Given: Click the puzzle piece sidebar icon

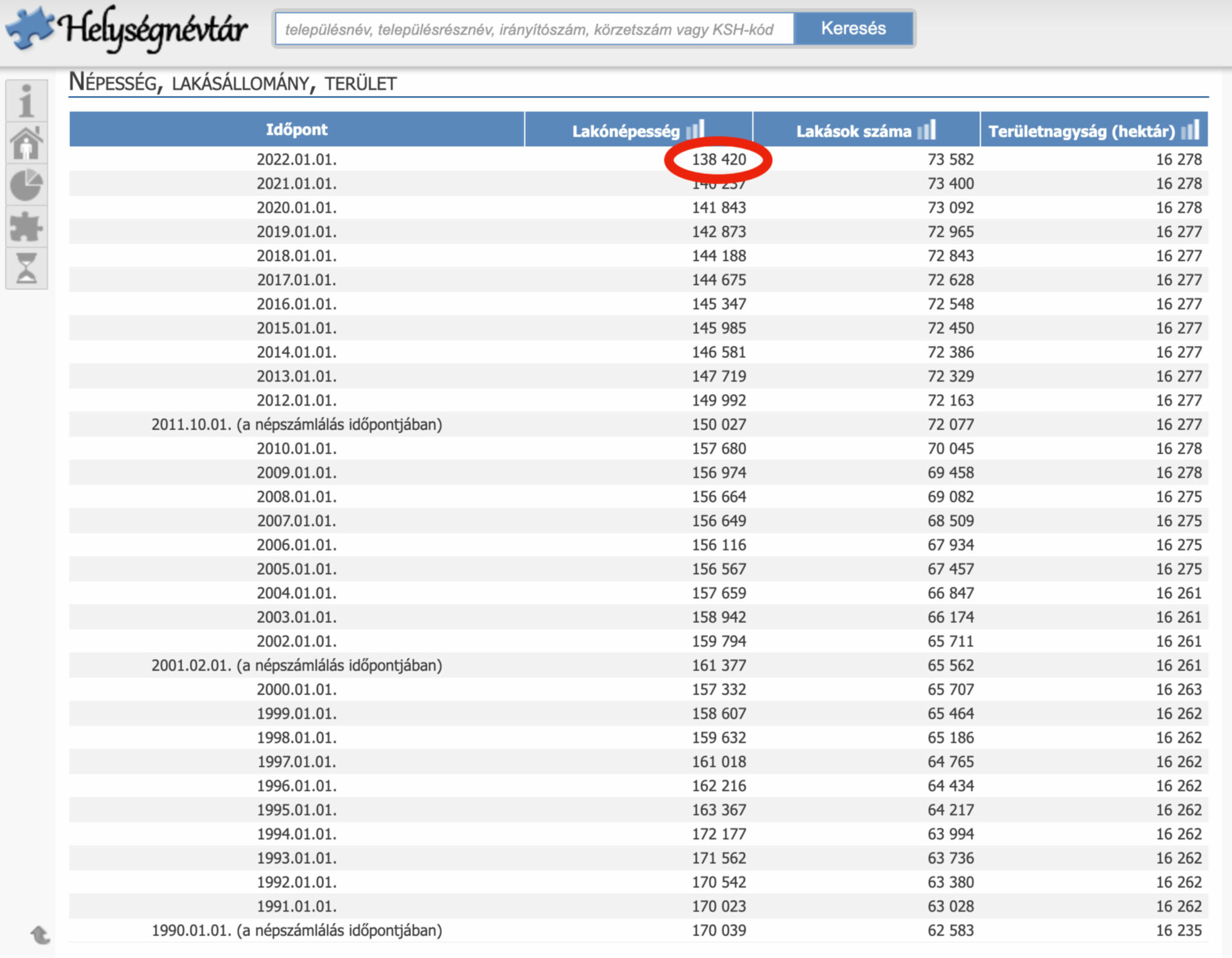Looking at the screenshot, I should click(26, 227).
